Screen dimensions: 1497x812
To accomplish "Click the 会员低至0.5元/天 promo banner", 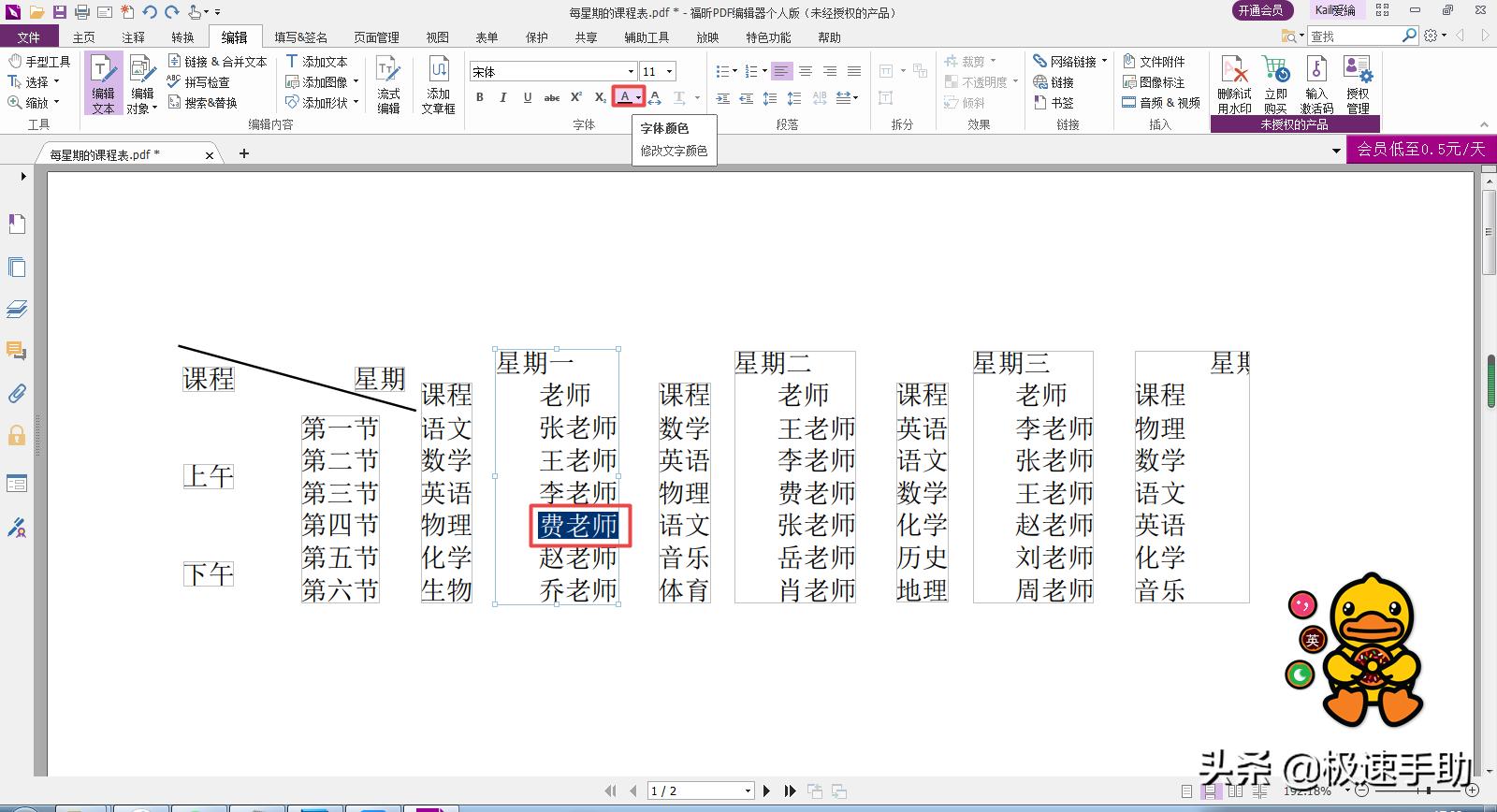I will pos(1421,149).
